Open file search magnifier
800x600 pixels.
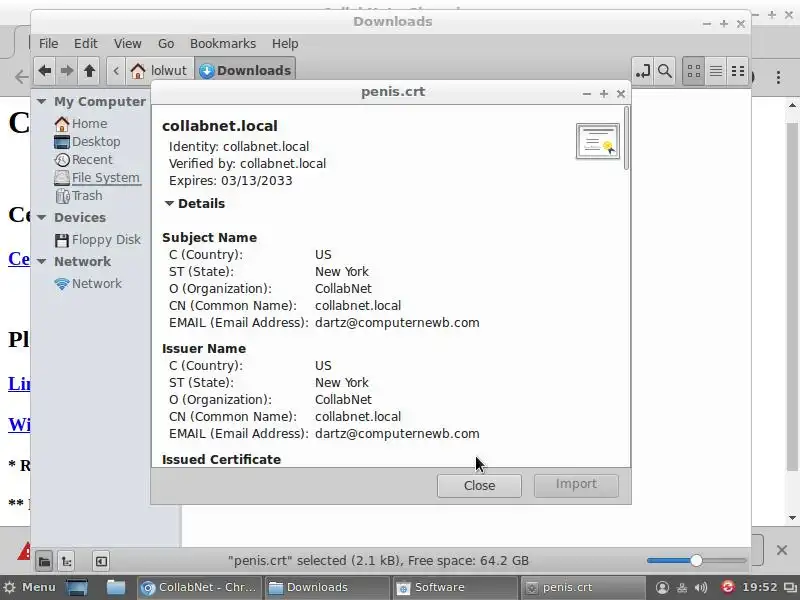tap(664, 71)
